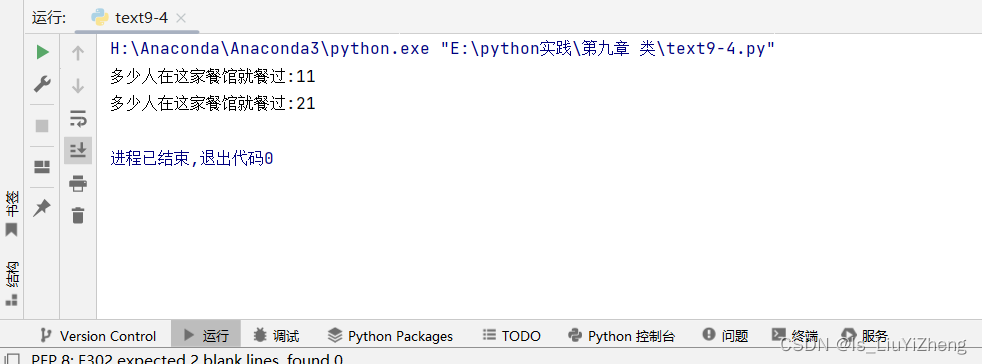
Task: Open the 调试 debug tool window
Action: pos(276,336)
